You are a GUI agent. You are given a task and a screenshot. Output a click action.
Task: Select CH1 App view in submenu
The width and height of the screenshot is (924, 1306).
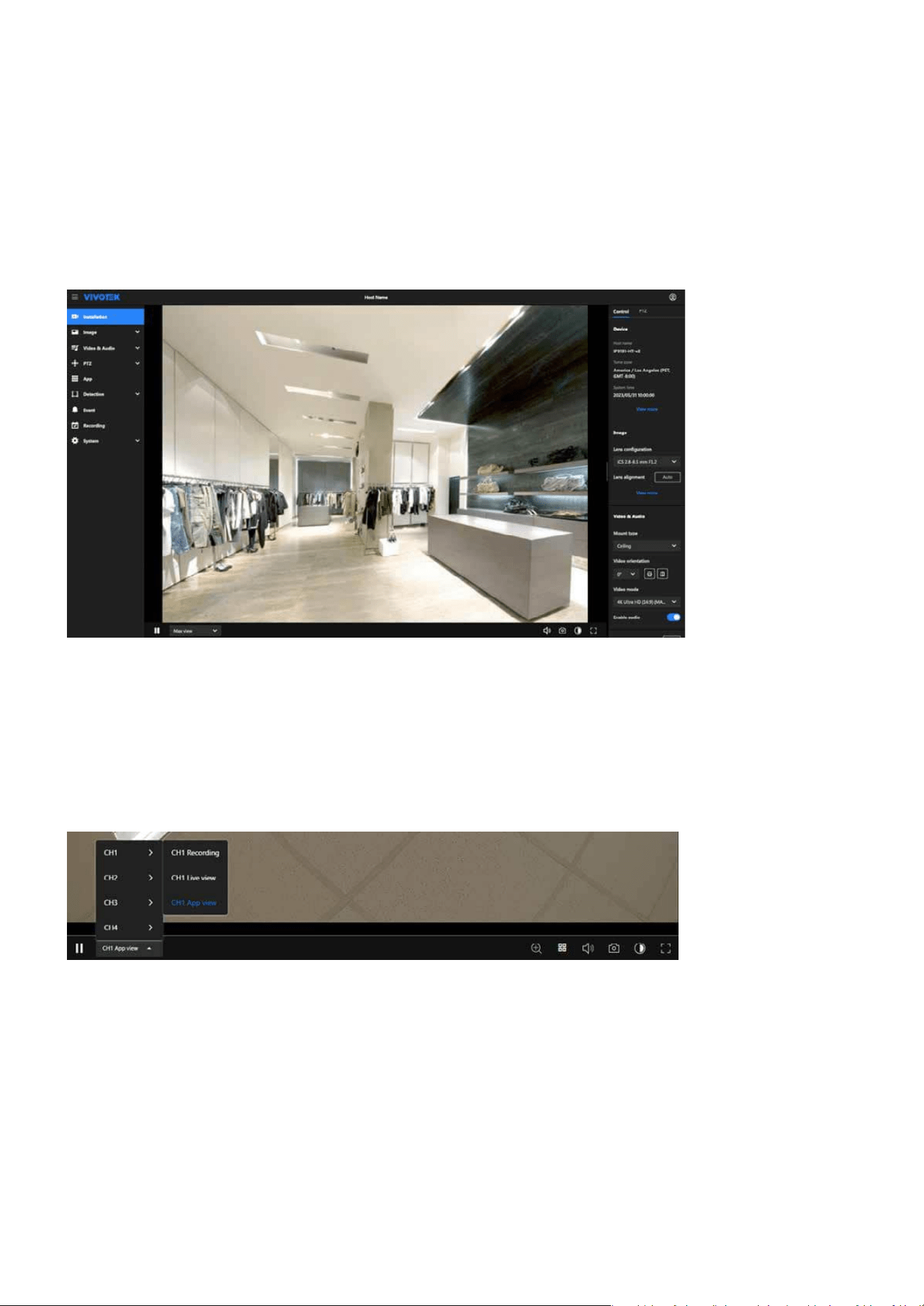coord(195,903)
